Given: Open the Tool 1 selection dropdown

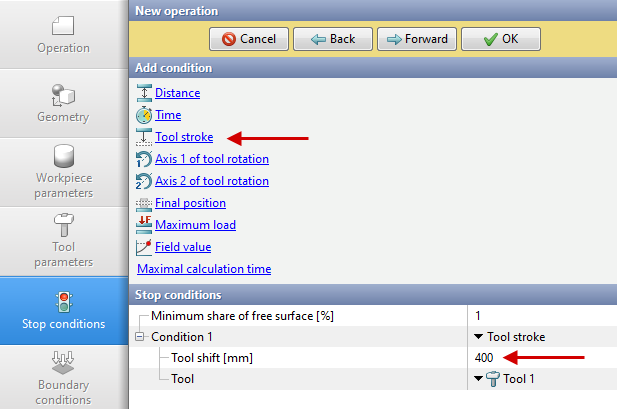Looking at the screenshot, I should [480, 379].
